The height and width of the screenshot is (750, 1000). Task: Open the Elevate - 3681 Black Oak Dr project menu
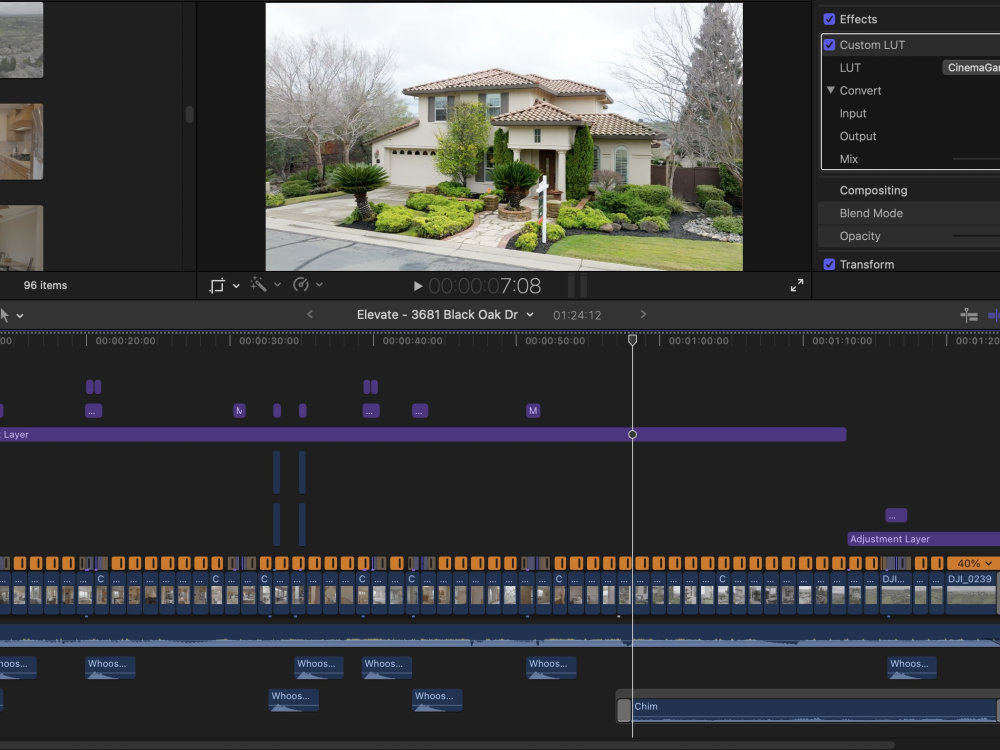point(445,314)
